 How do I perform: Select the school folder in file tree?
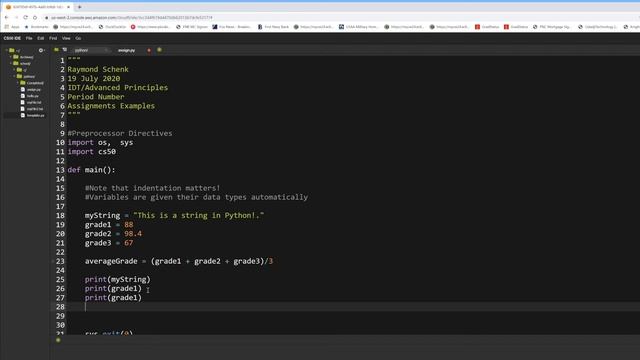tap(22, 64)
